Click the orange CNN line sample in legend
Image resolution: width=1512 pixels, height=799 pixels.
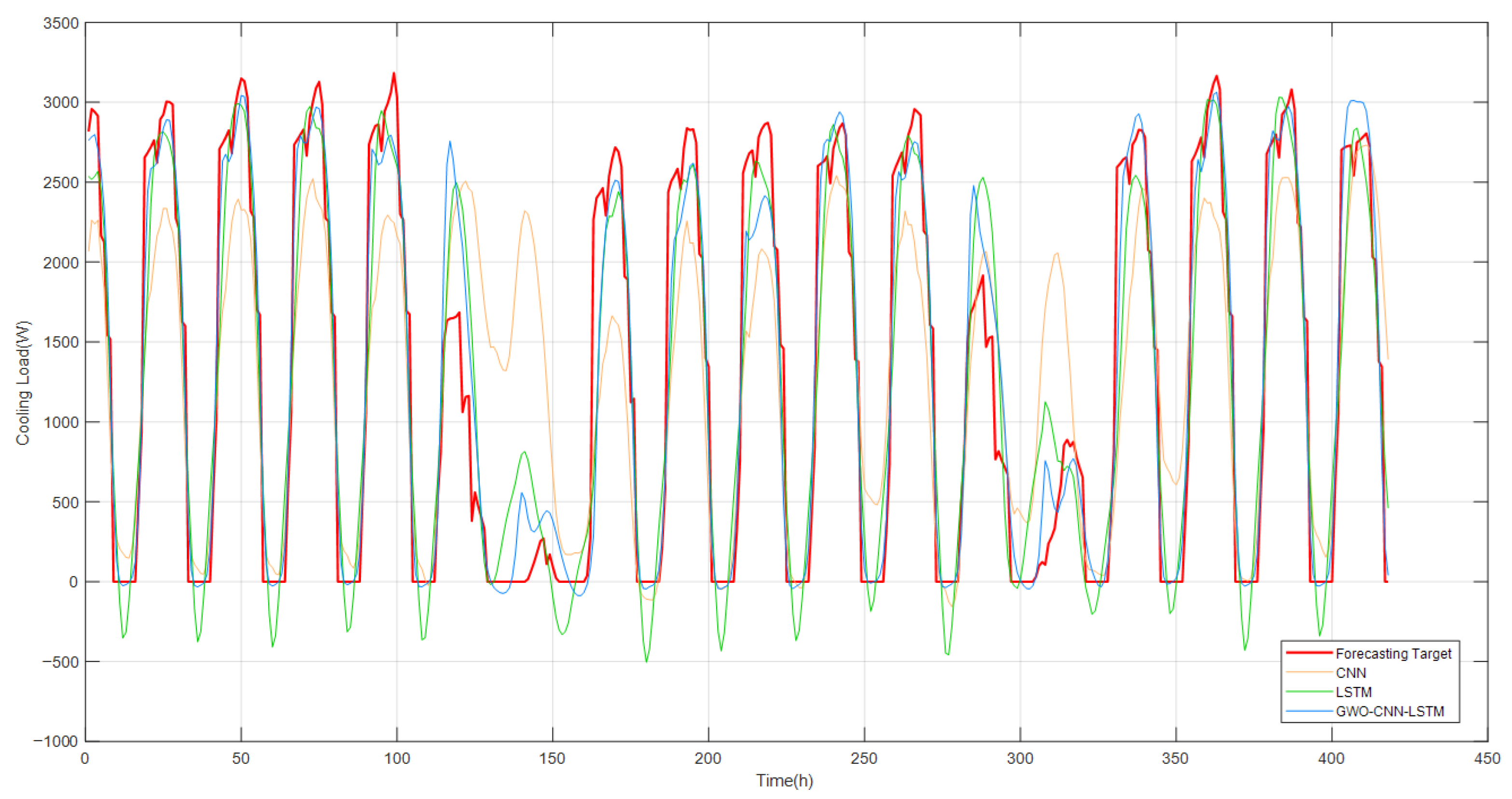point(1309,672)
